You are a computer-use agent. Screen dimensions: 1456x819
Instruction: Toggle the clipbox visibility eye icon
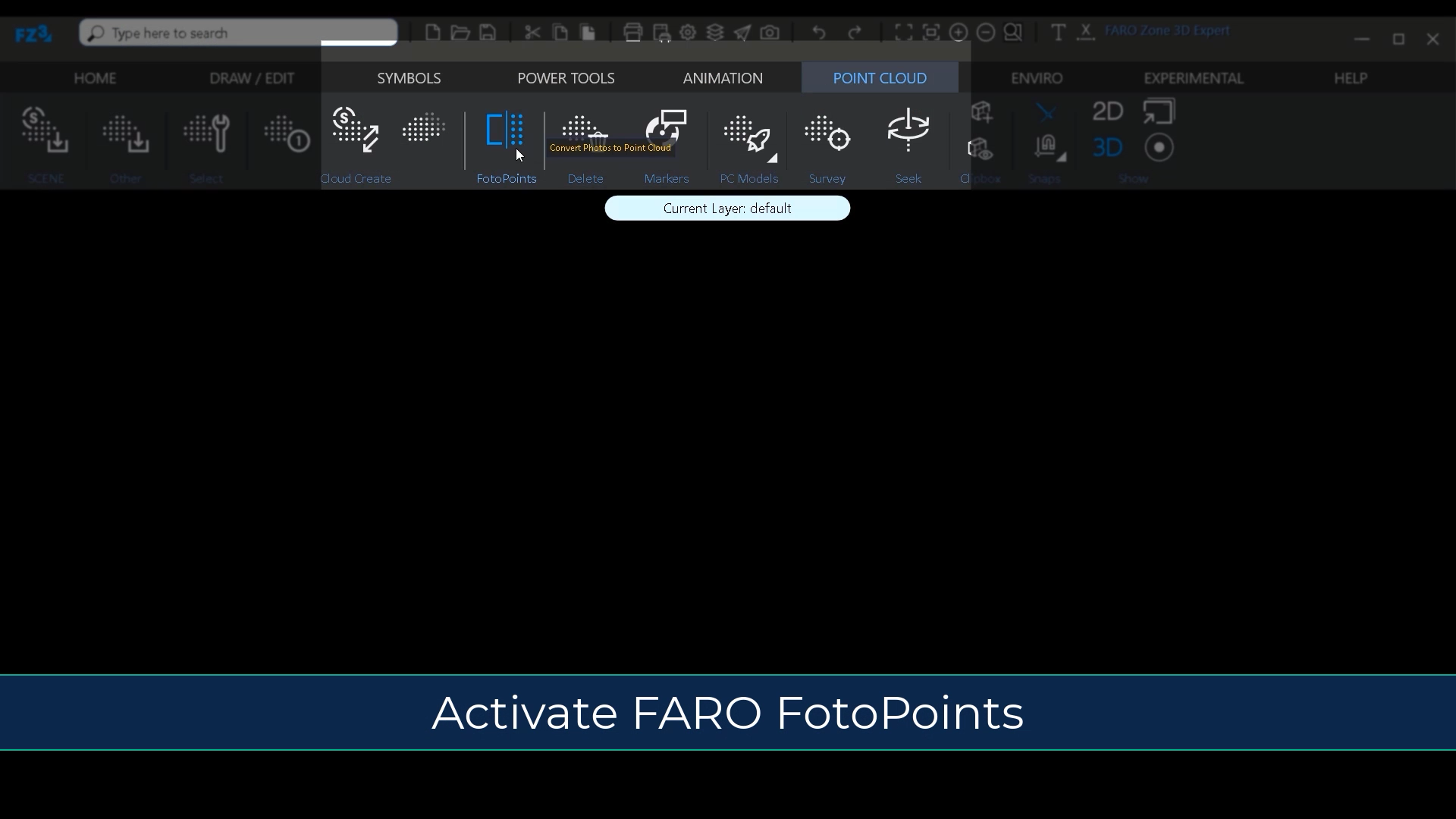tap(981, 149)
